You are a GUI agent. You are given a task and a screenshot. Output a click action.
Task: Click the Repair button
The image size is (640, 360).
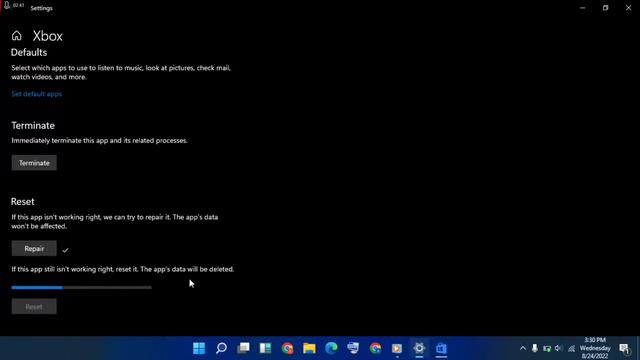tap(34, 249)
